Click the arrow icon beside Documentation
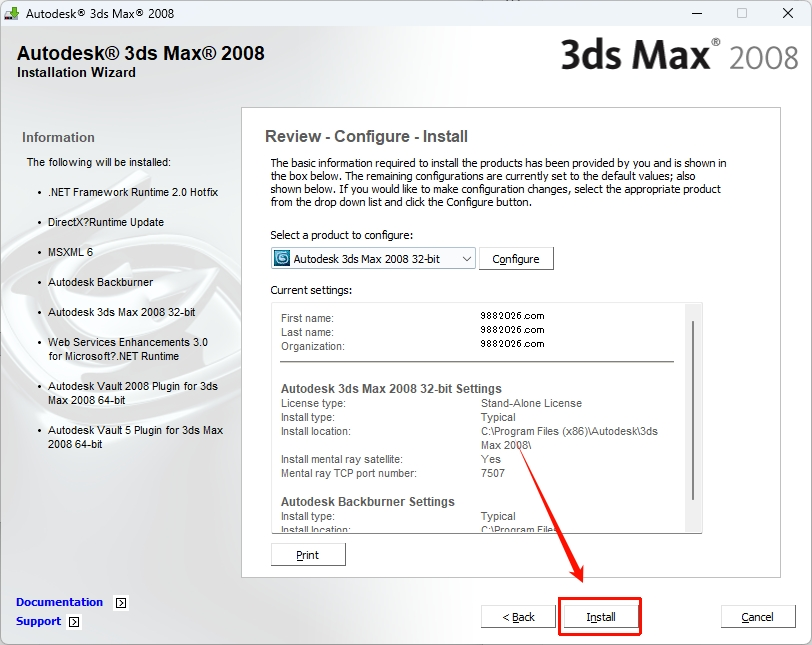 [x=121, y=603]
